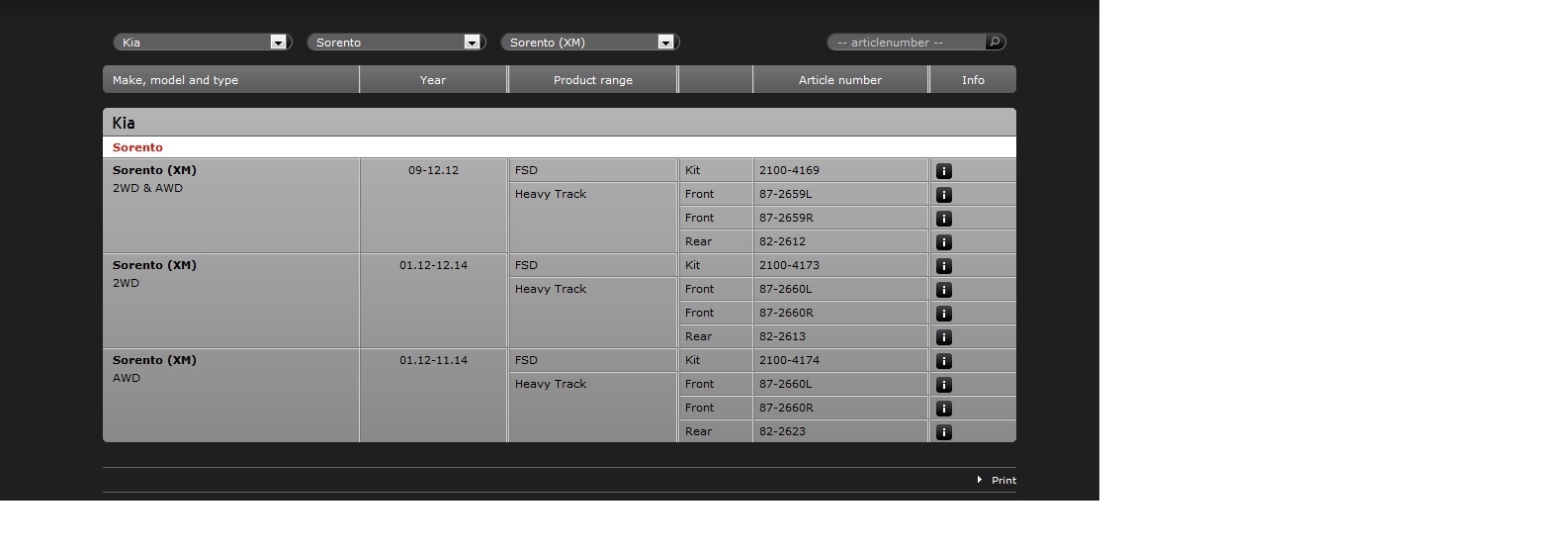Click the article number search field
1568x551 pixels.
(x=907, y=43)
